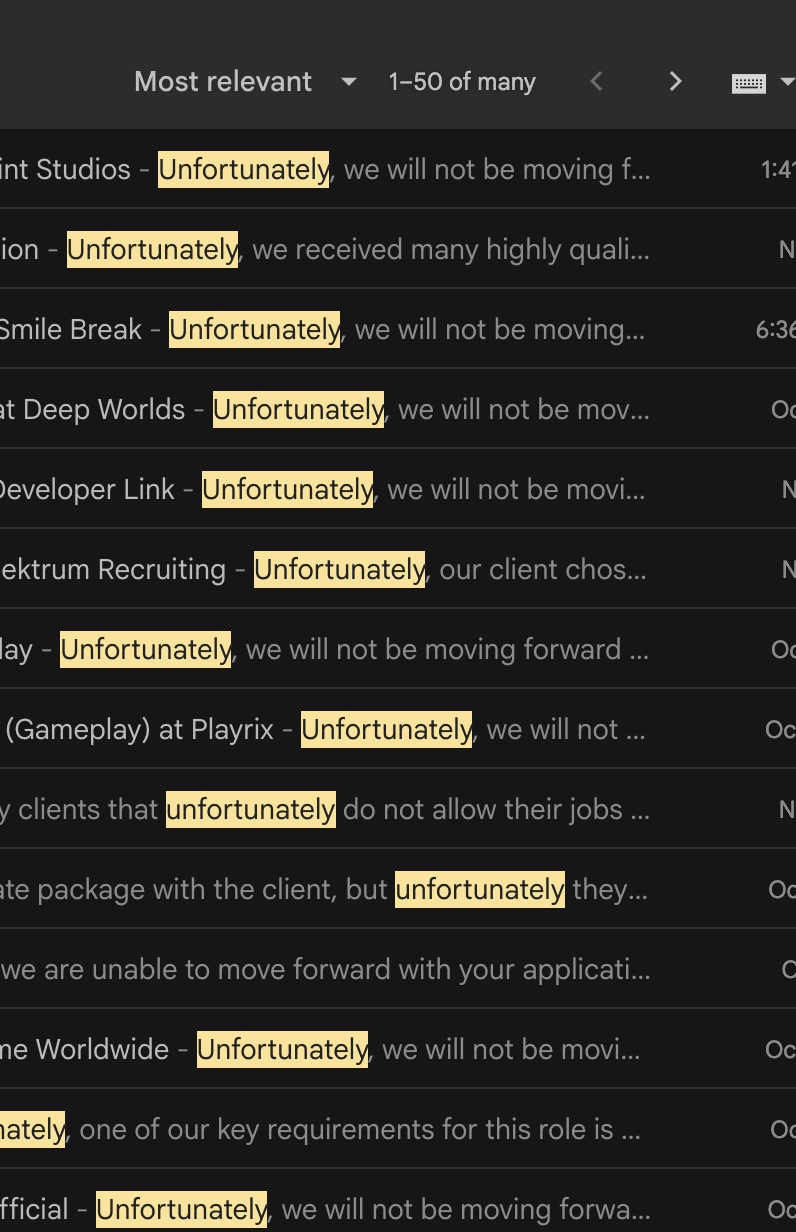
Task: Open the Deep Worlds rejection email
Action: point(398,409)
